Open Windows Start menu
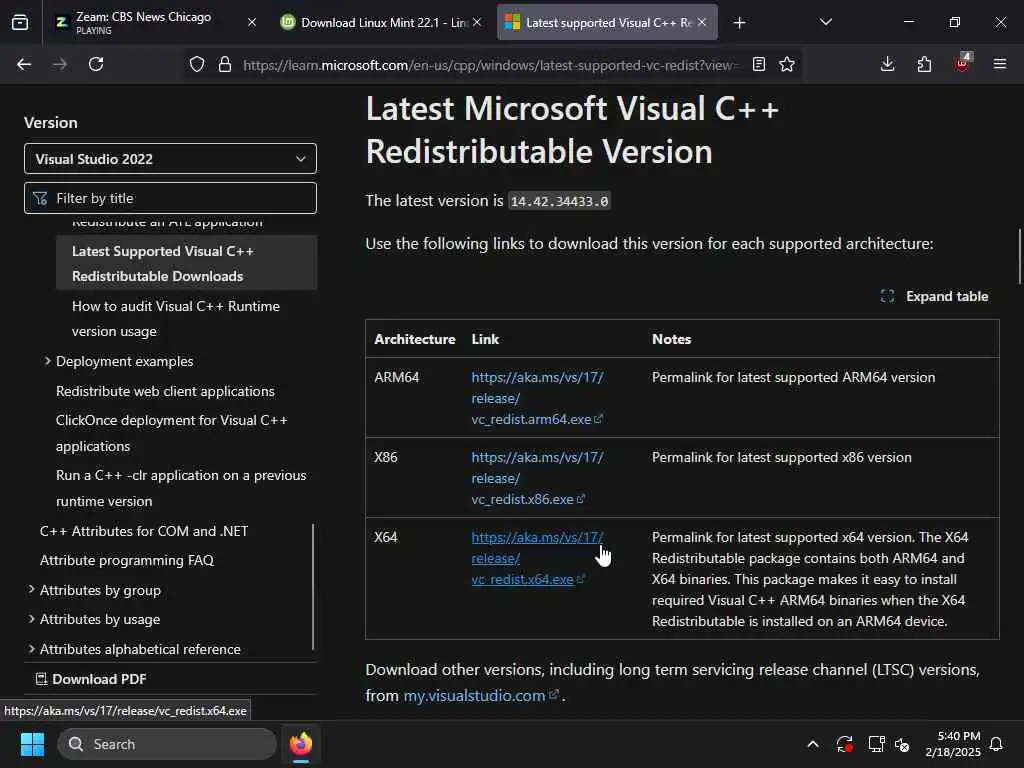Viewport: 1024px width, 768px height. [x=32, y=744]
